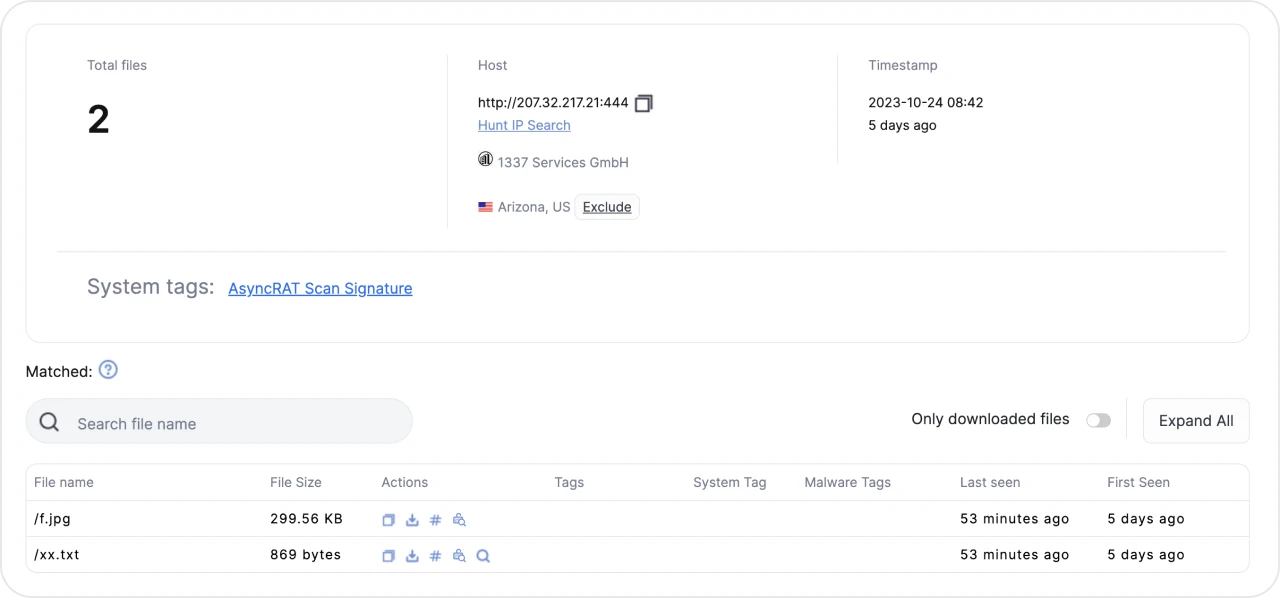Click the Last seen column header
Screen dimensions: 1280x598
[x=989, y=482]
